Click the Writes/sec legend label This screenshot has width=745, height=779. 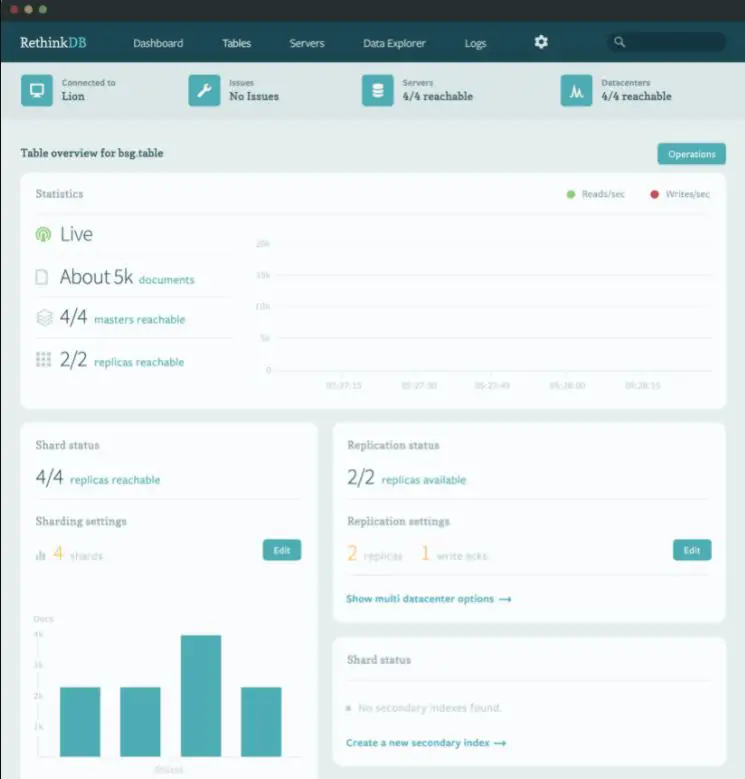tap(688, 194)
